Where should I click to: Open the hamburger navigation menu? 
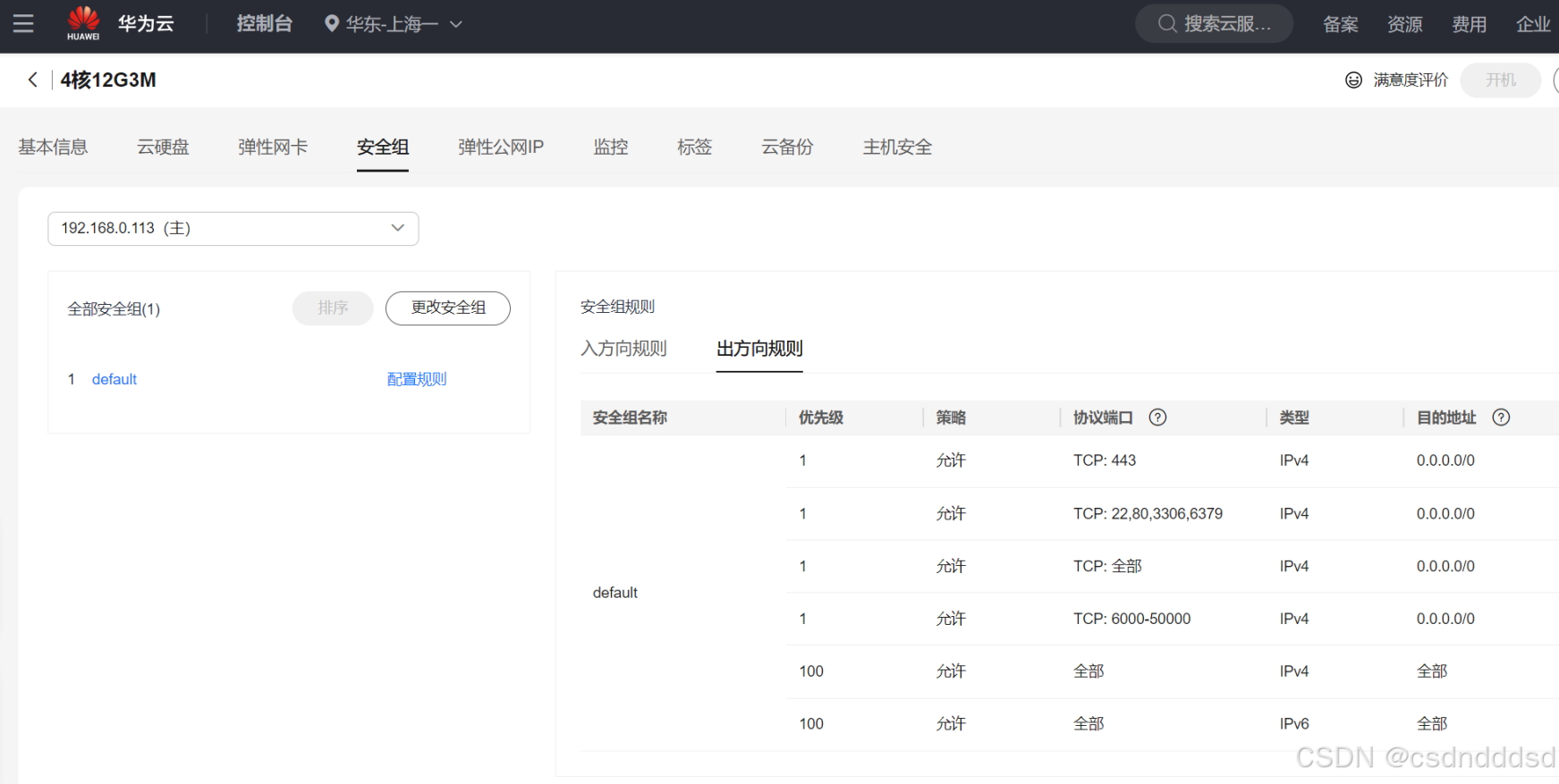23,23
